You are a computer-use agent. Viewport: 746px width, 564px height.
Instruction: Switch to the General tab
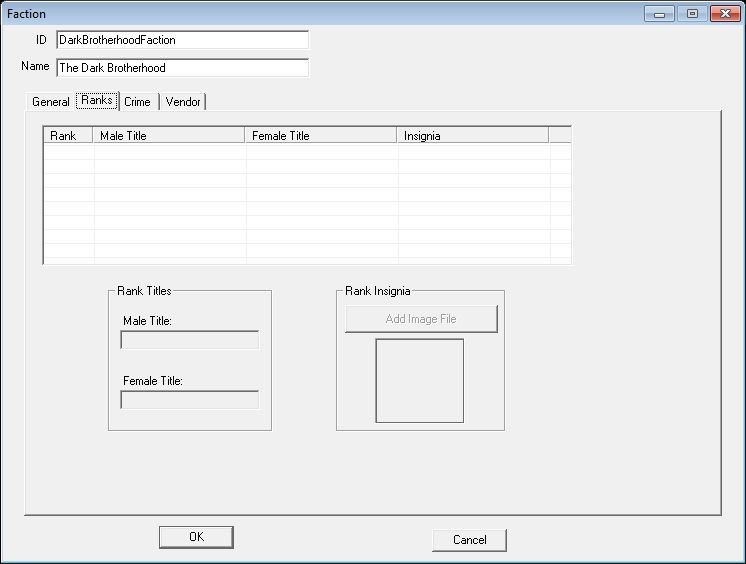pos(50,102)
